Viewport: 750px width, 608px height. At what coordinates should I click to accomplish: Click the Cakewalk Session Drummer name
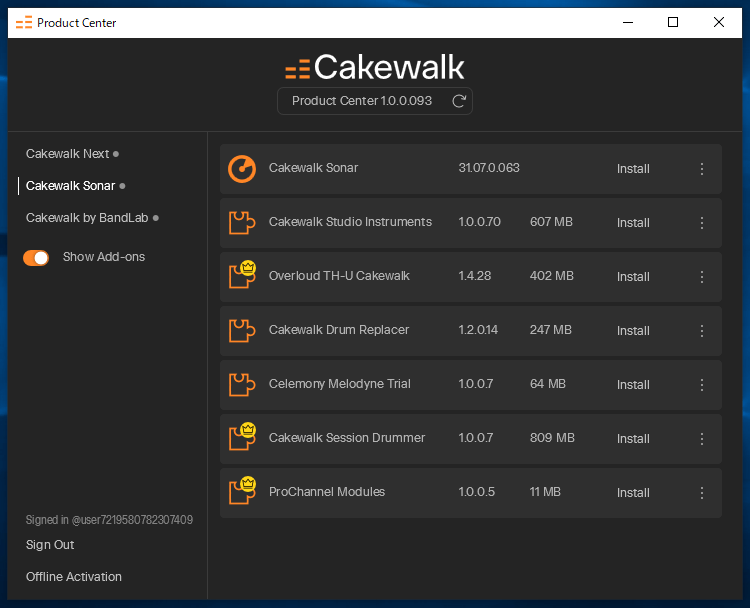[347, 438]
